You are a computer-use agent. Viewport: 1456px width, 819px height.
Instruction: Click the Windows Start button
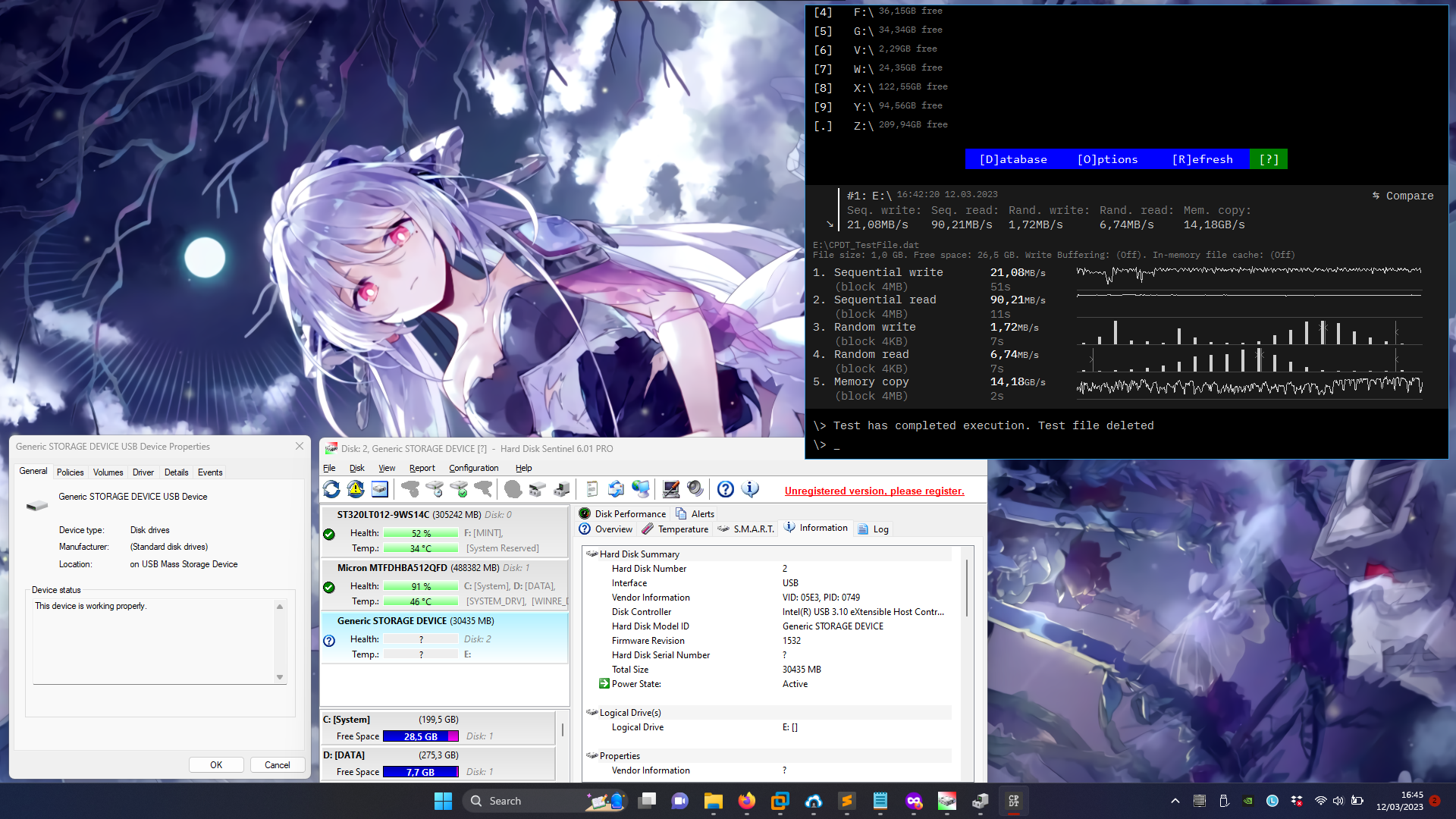(x=444, y=801)
